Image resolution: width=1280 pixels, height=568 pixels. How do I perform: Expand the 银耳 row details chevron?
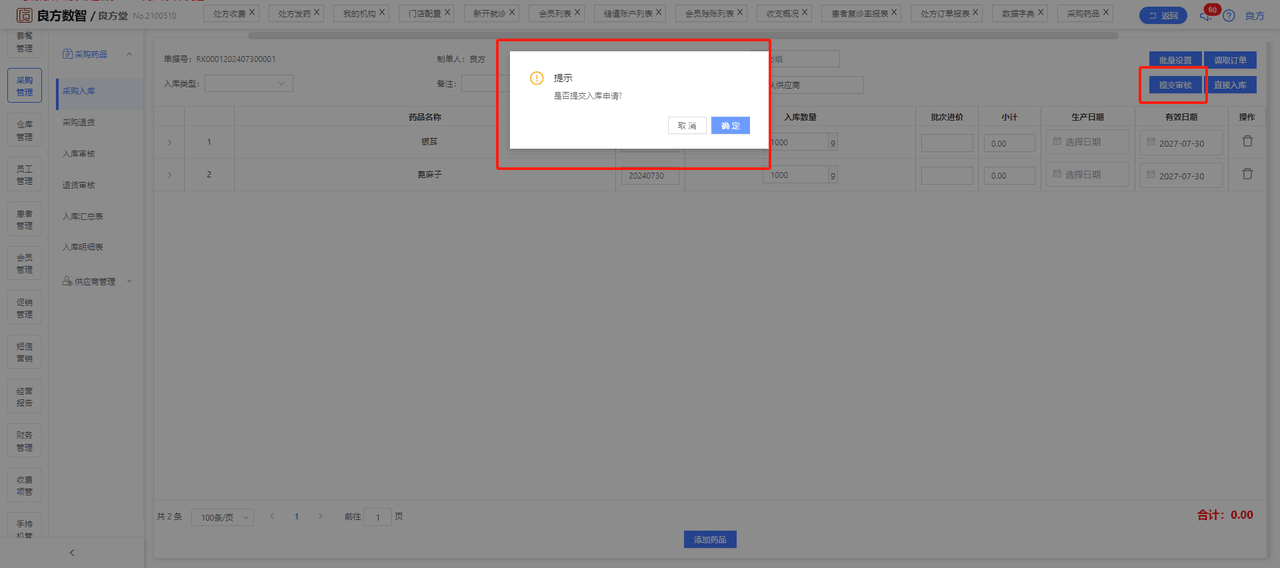pos(169,143)
